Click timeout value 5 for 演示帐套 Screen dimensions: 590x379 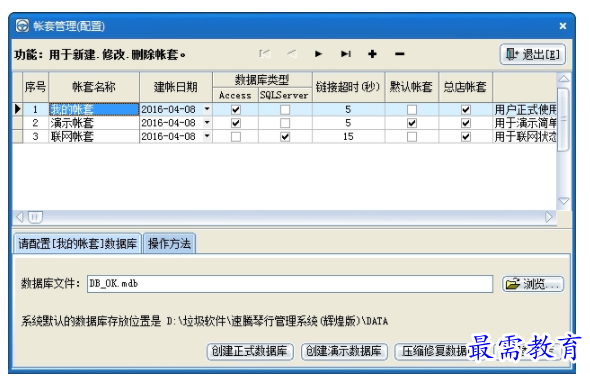pyautogui.click(x=348, y=123)
